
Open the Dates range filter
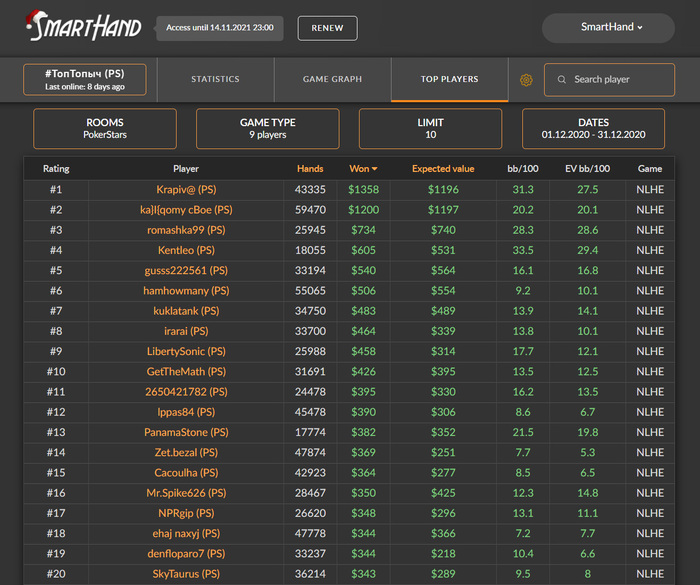coord(593,129)
